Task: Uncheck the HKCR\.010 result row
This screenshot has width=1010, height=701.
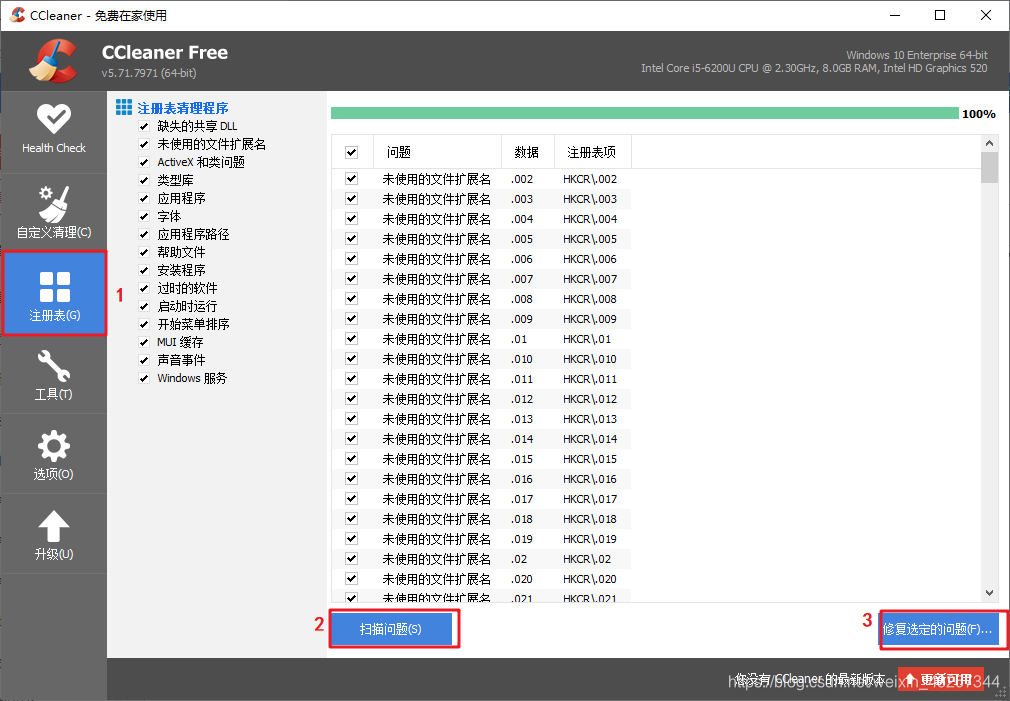Action: click(x=352, y=358)
